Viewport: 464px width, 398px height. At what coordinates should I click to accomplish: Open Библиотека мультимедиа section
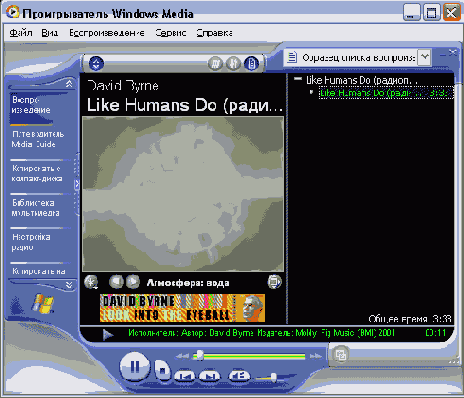pos(36,208)
